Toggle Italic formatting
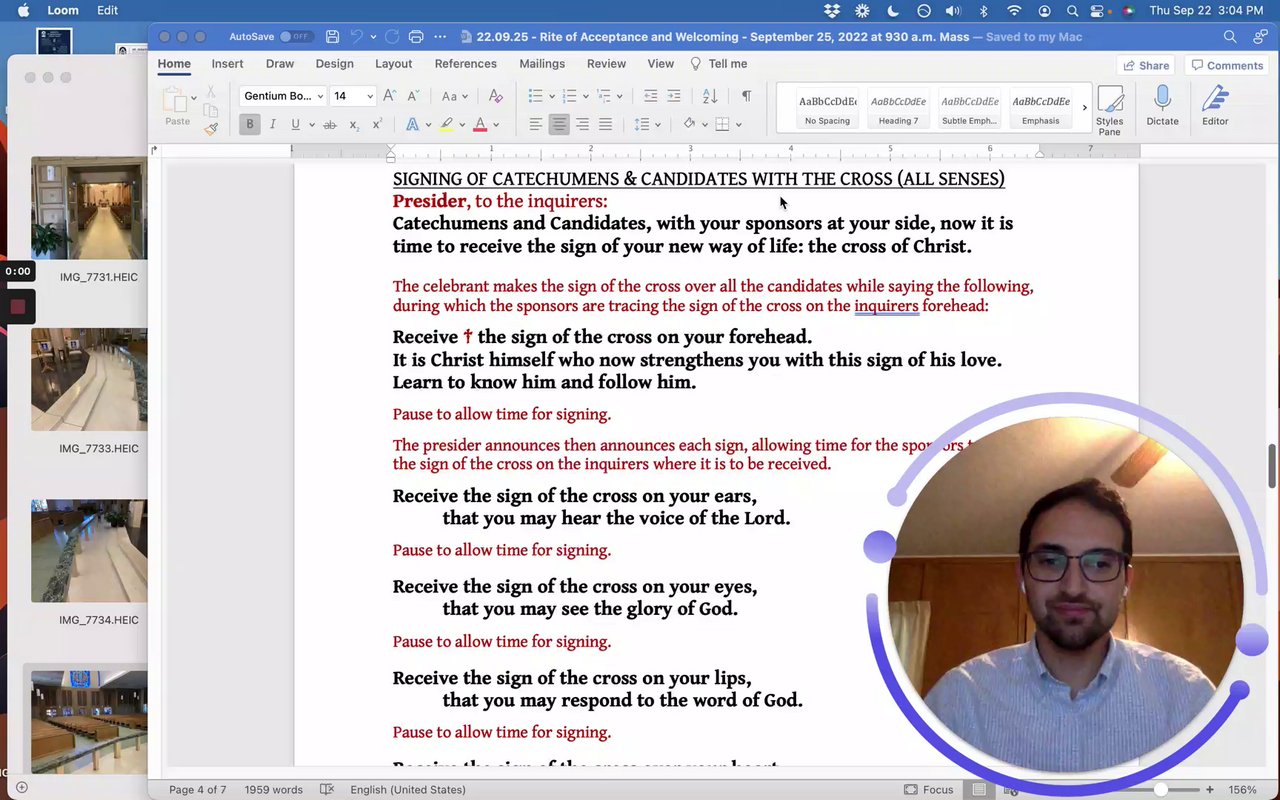The height and width of the screenshot is (800, 1280). coord(272,125)
